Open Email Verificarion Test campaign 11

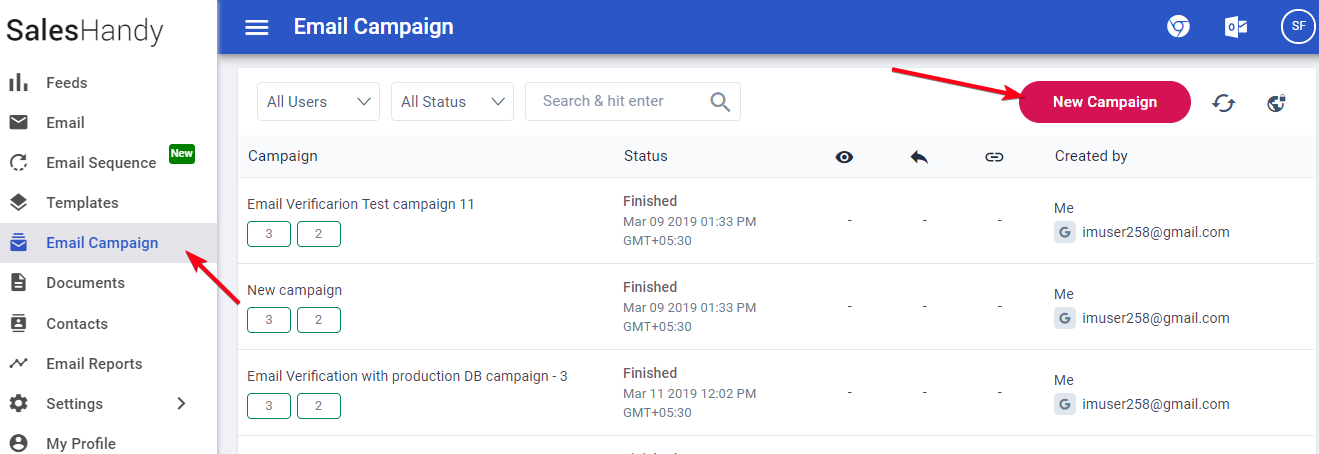[x=361, y=204]
